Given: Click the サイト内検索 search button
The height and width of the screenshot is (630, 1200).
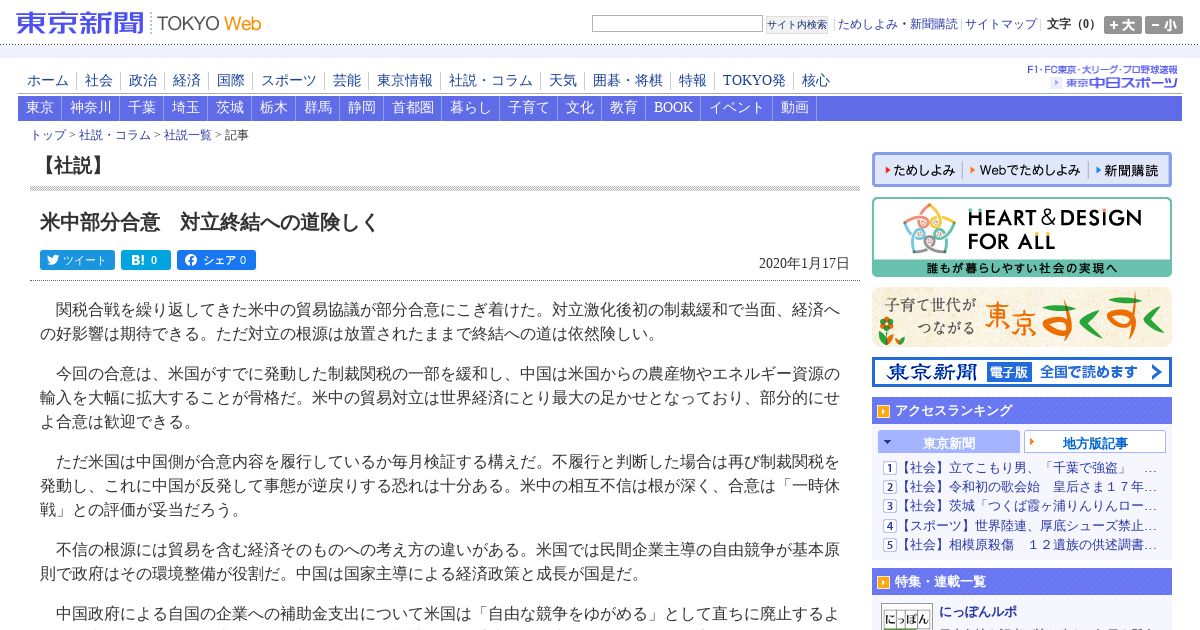Looking at the screenshot, I should point(797,24).
